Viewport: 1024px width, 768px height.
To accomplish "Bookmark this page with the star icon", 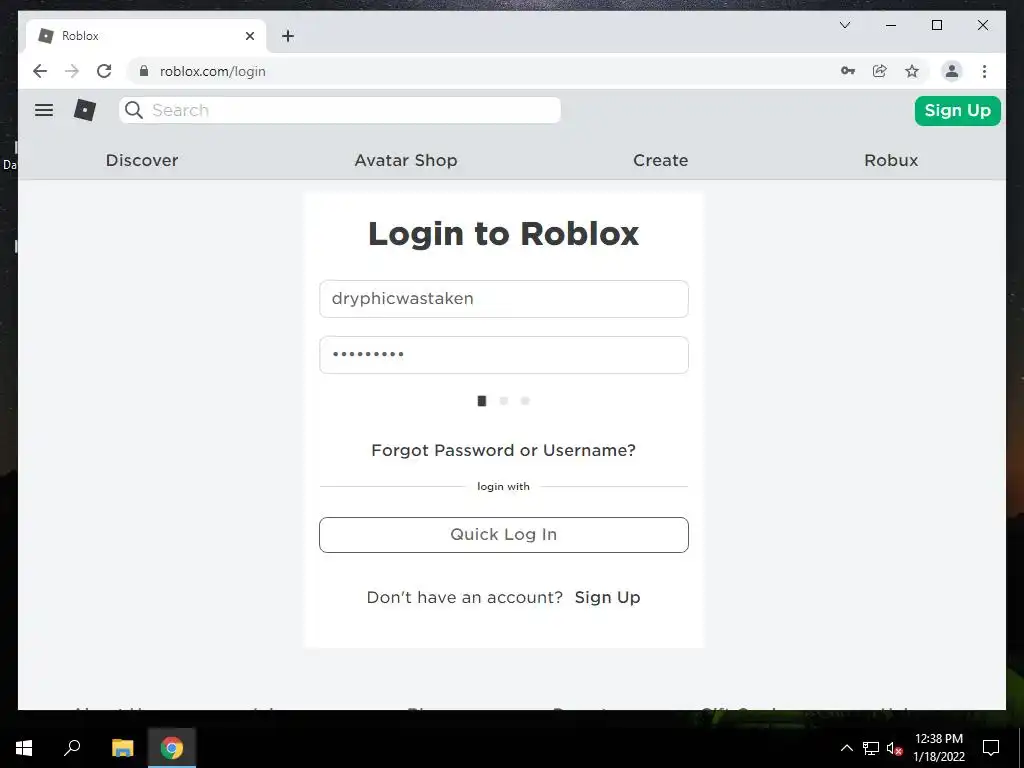I will (x=912, y=71).
